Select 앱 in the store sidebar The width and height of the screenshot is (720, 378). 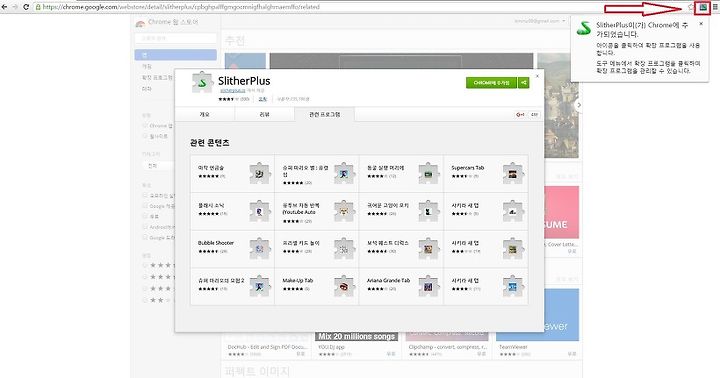[x=175, y=55]
